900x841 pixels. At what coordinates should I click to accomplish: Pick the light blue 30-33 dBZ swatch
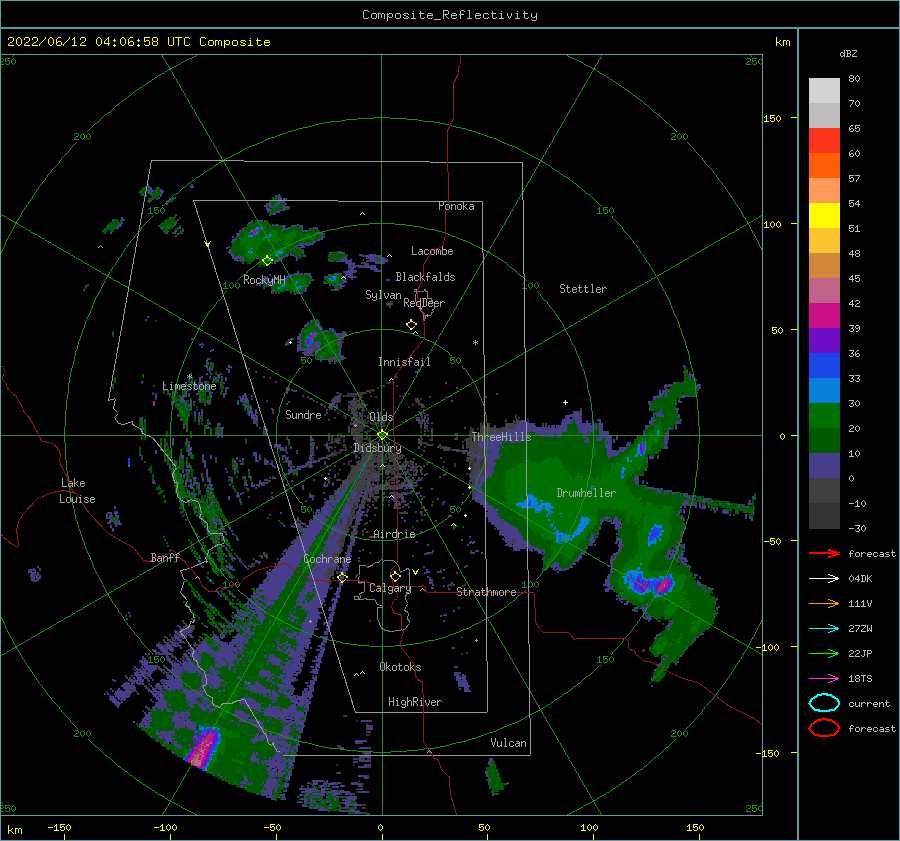click(824, 390)
